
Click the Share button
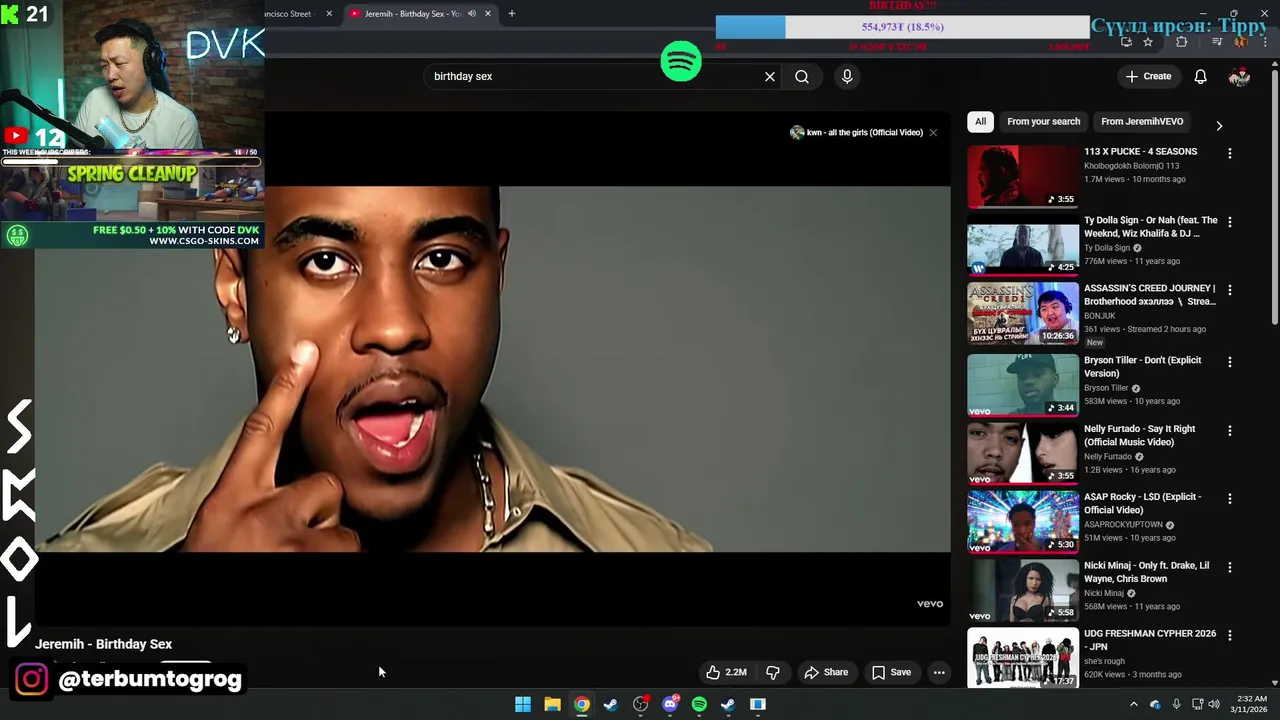[x=826, y=672]
